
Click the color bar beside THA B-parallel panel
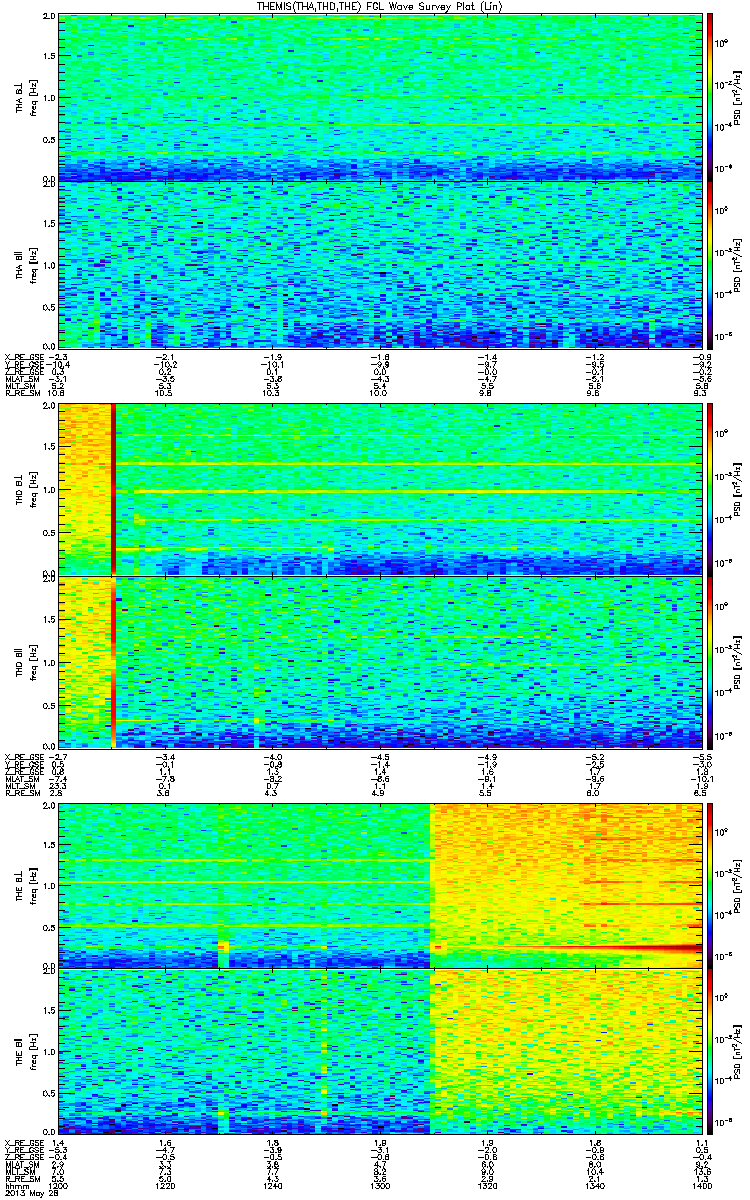tap(710, 266)
